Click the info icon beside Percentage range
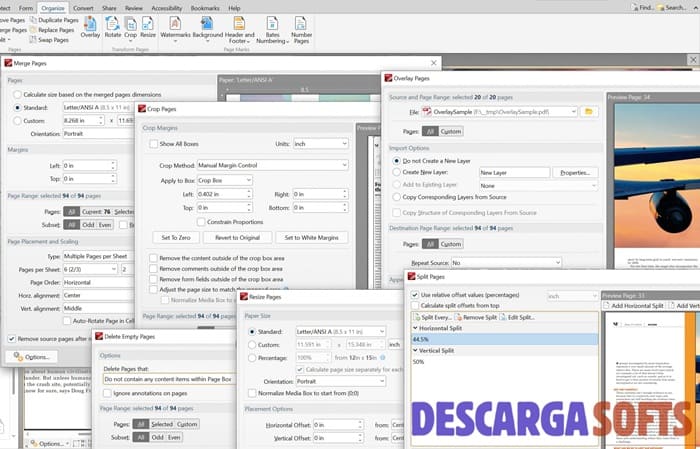Viewport: 700px width, 449px height. pos(383,358)
